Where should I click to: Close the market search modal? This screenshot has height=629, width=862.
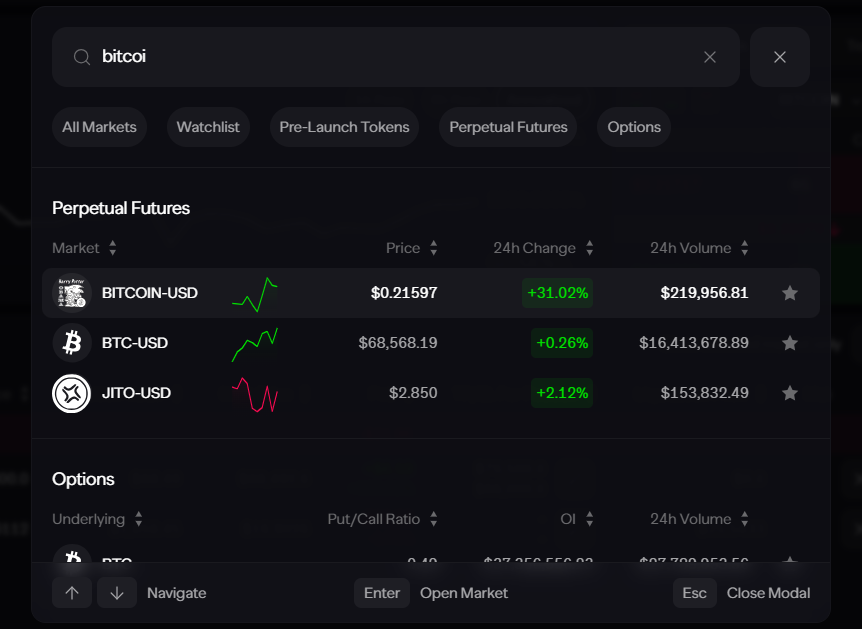(x=780, y=57)
